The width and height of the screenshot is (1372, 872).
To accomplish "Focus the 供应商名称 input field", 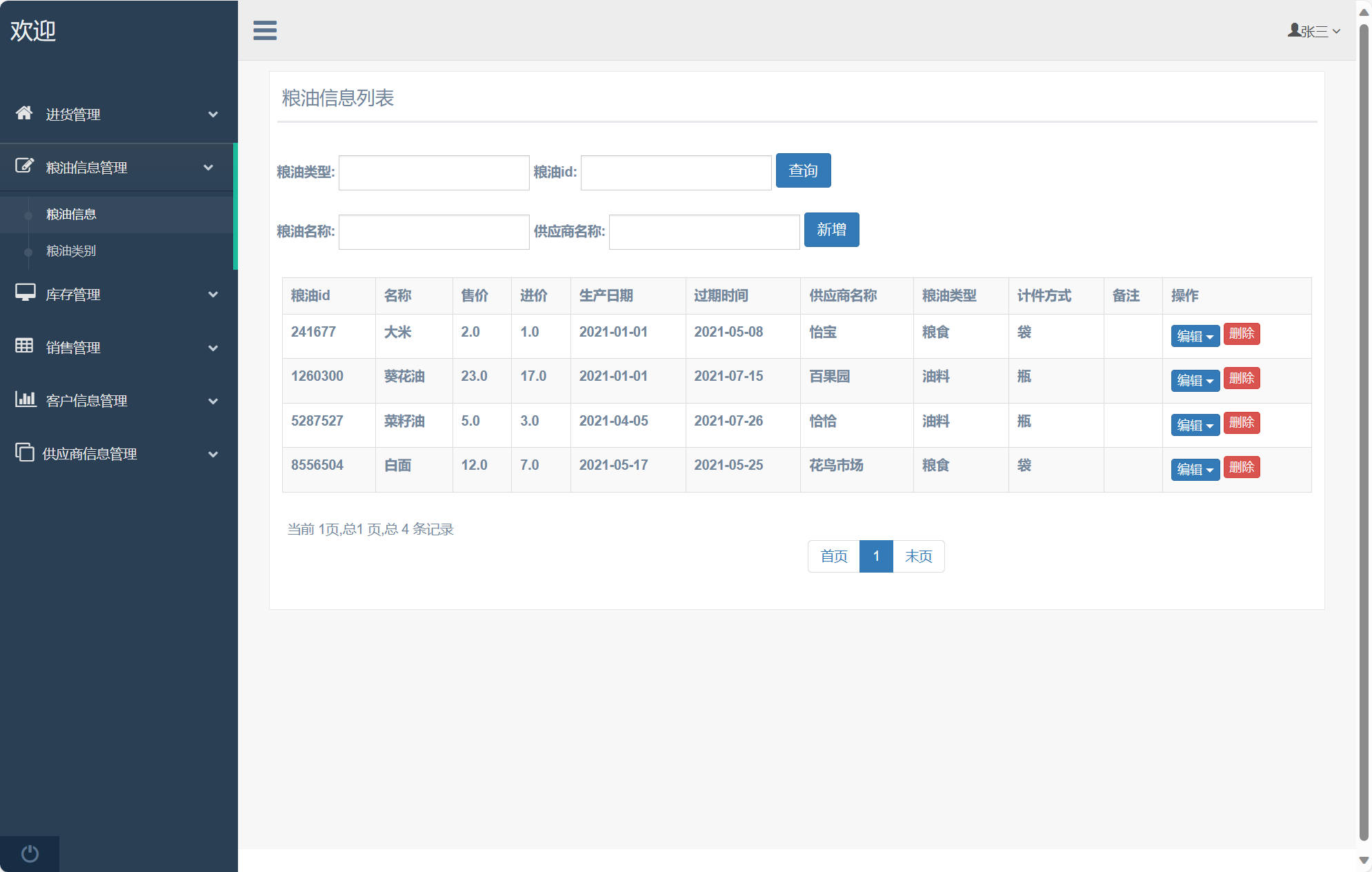I will (704, 232).
